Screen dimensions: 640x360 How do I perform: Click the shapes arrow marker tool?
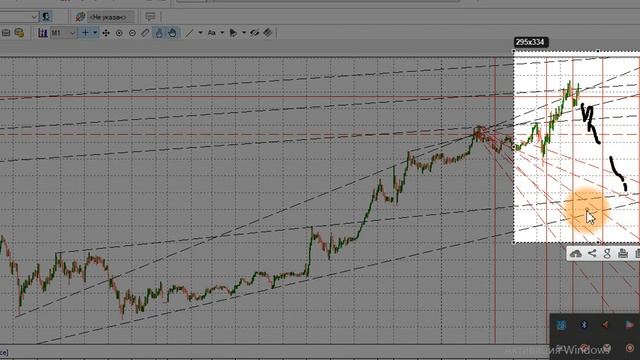tap(233, 33)
